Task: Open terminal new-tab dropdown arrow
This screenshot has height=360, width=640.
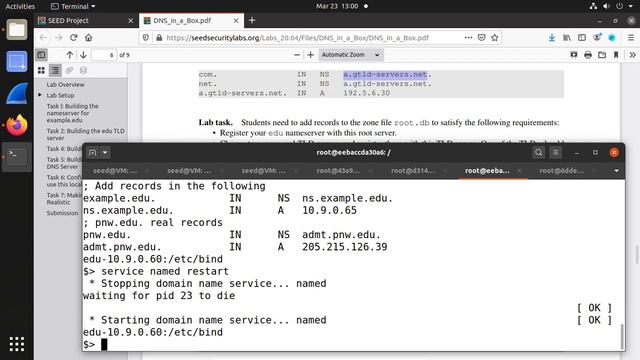Action: coord(105,153)
